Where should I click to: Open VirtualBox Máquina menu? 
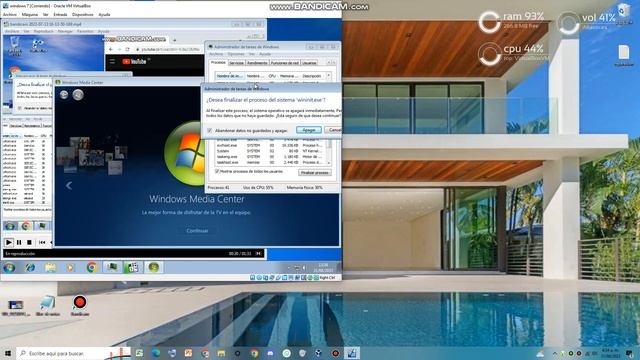pos(30,14)
